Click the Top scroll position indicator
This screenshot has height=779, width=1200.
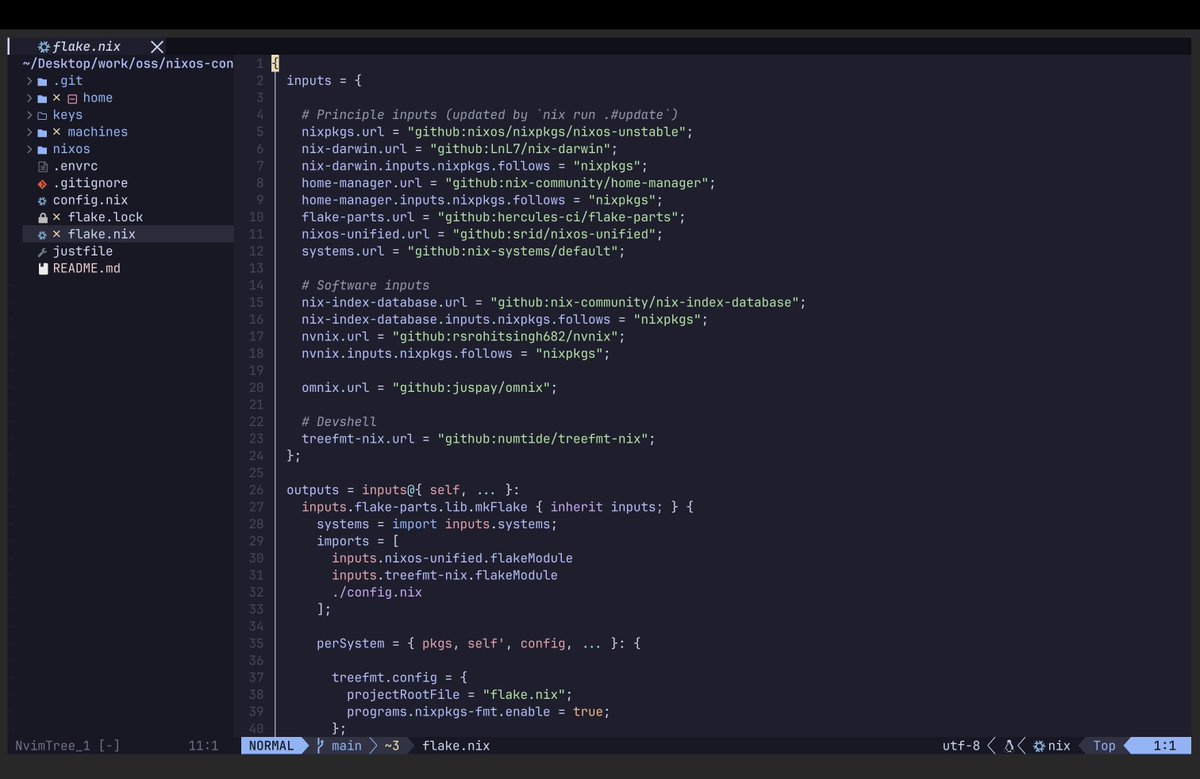1104,746
